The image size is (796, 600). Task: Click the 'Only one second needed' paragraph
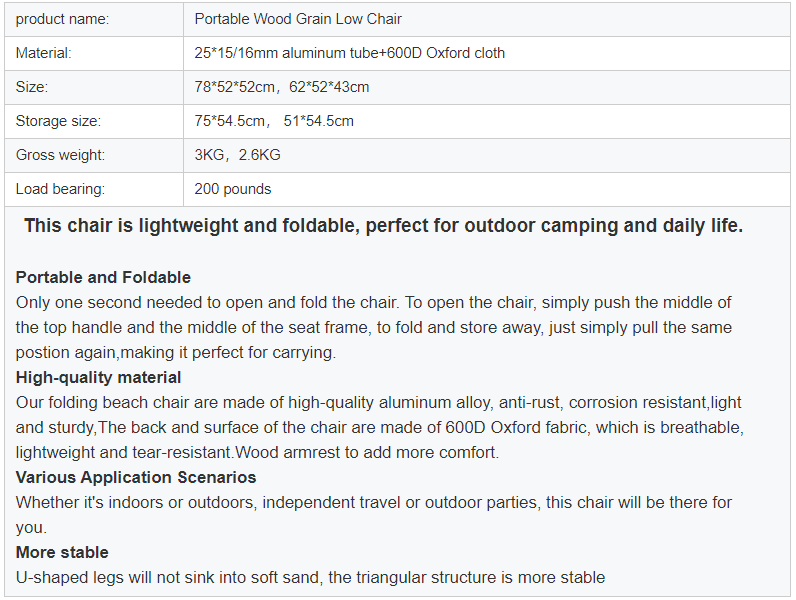click(374, 327)
